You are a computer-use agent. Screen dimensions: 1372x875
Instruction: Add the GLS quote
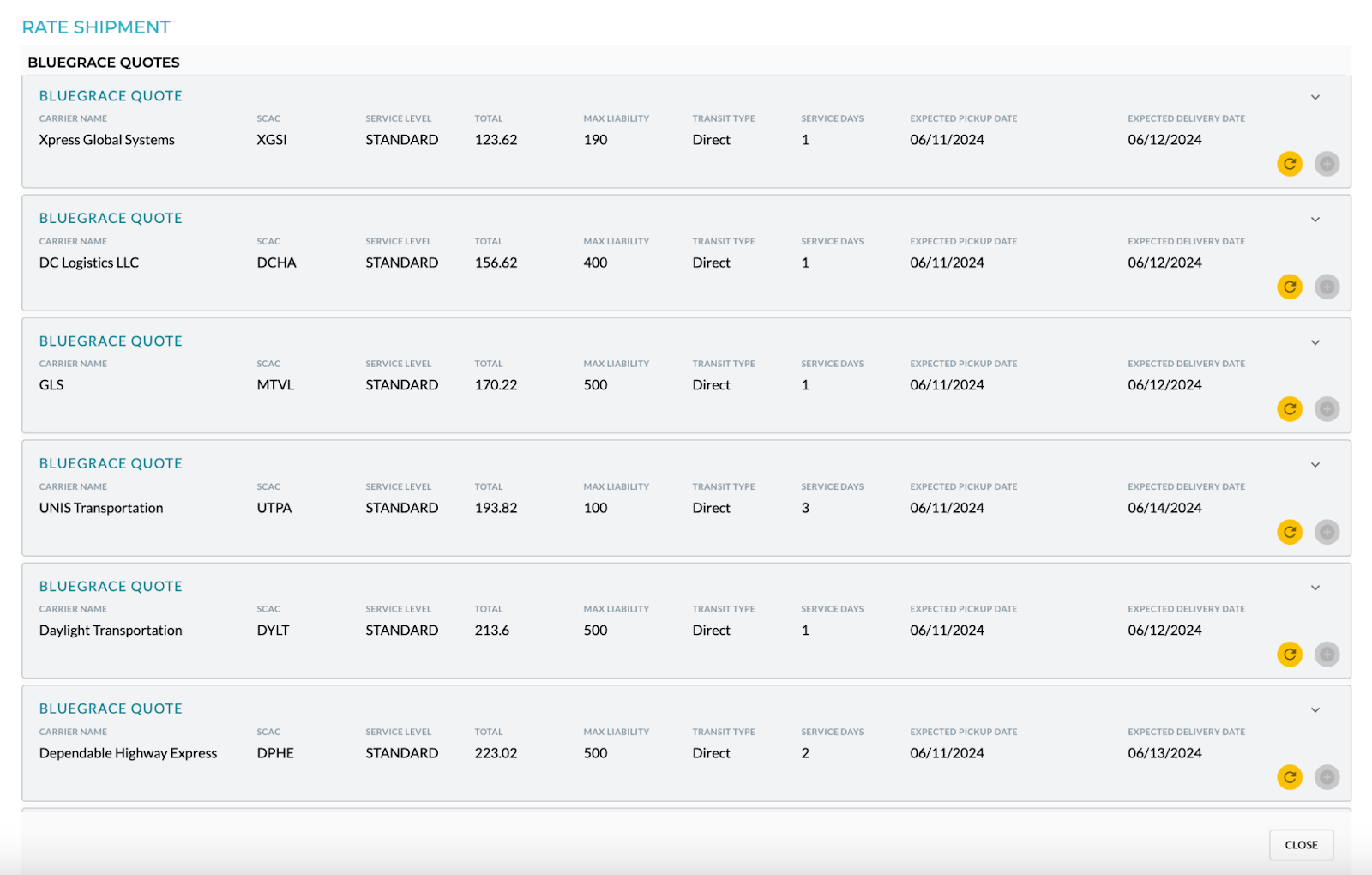click(1327, 409)
